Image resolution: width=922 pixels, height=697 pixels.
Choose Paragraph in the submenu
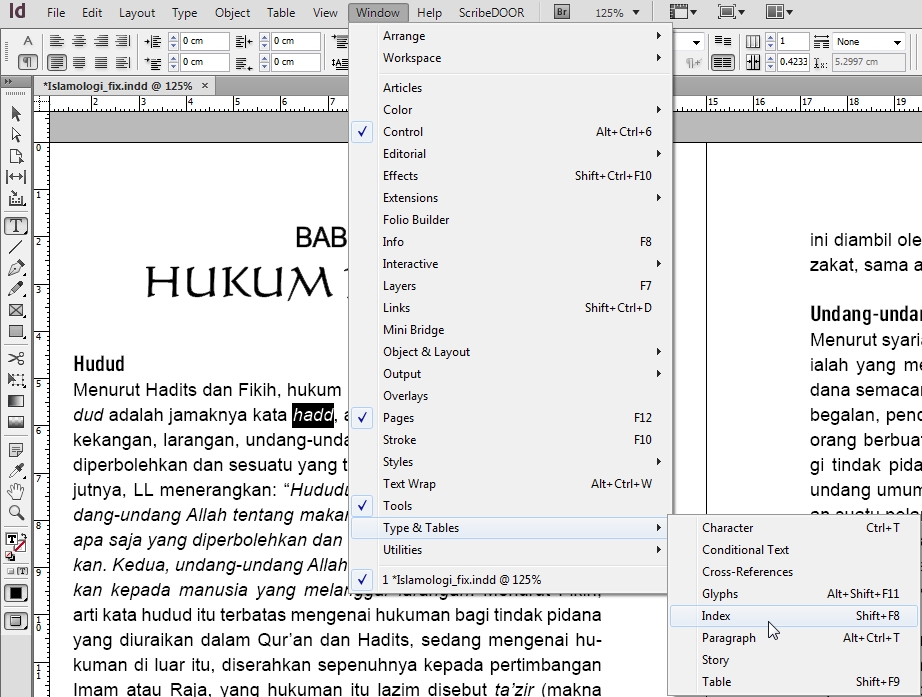793,638
